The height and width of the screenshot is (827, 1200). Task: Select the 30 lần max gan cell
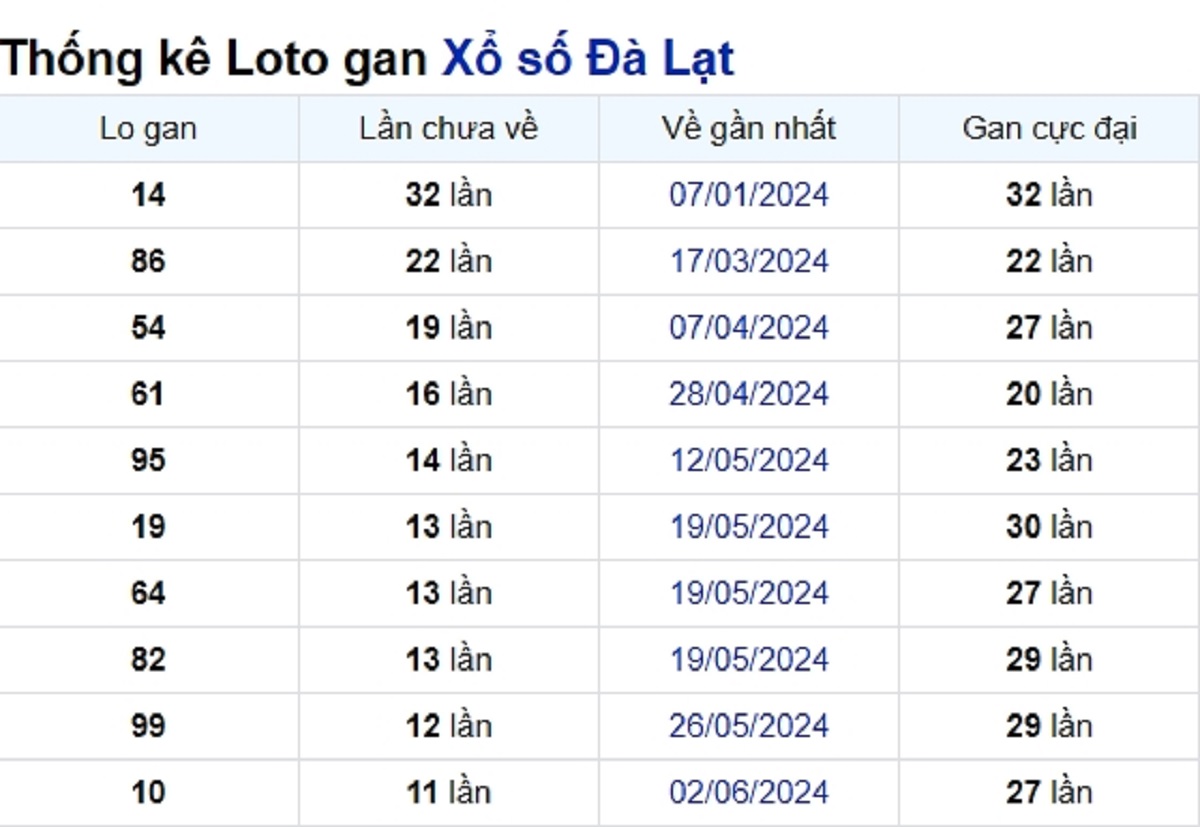pos(1050,527)
